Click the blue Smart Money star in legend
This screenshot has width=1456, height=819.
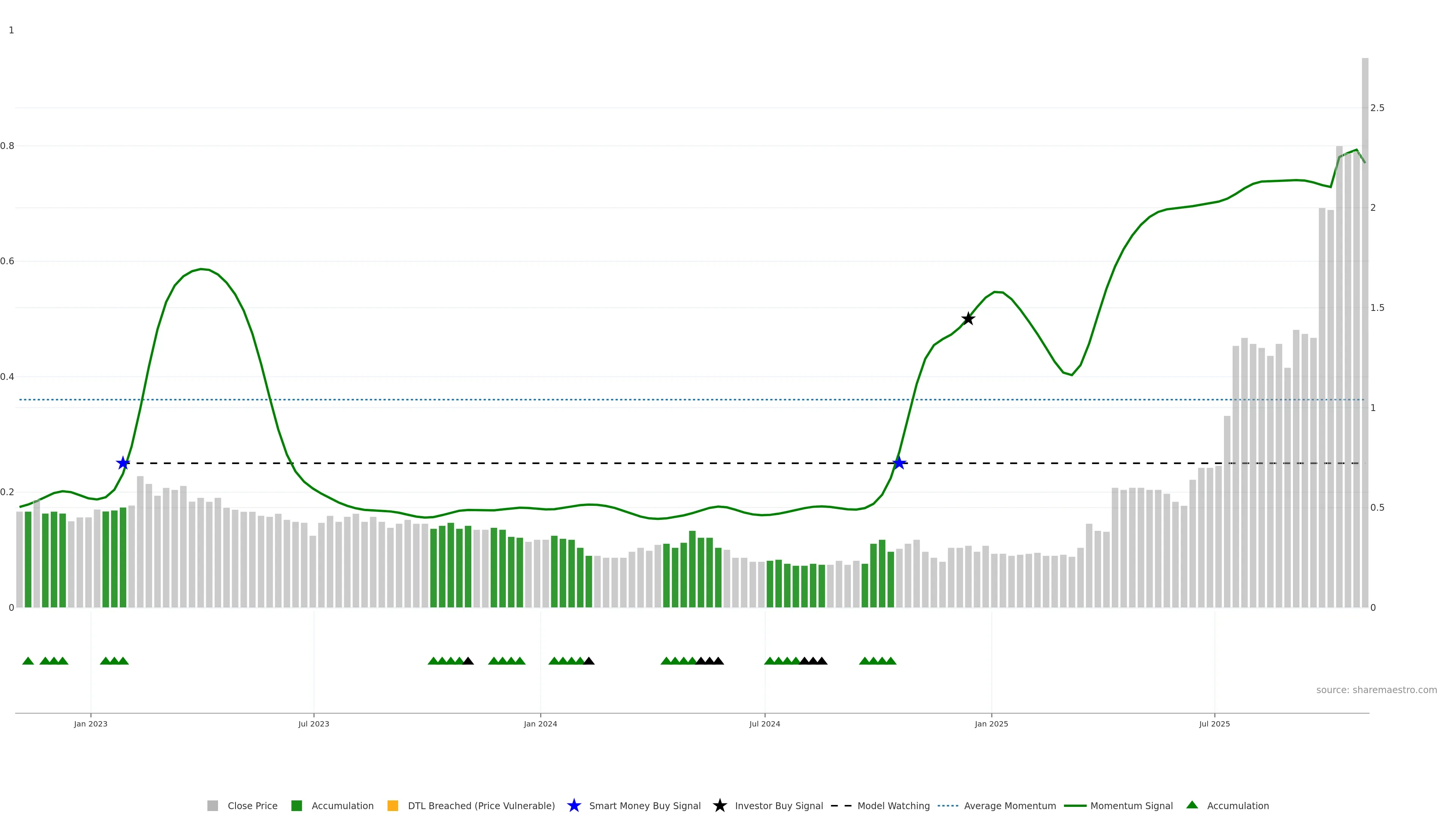click(574, 805)
